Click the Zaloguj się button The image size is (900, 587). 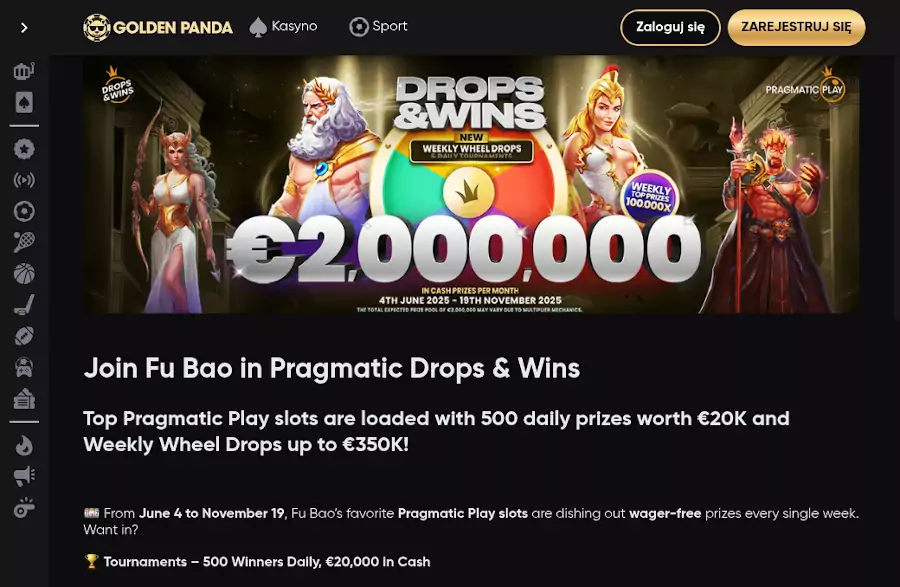[x=670, y=27]
